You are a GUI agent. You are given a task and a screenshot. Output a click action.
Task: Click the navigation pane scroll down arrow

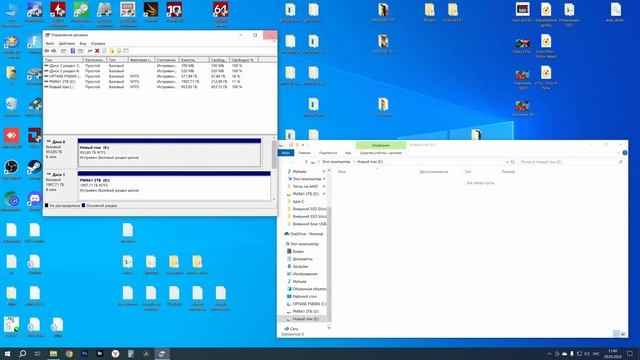(329, 328)
